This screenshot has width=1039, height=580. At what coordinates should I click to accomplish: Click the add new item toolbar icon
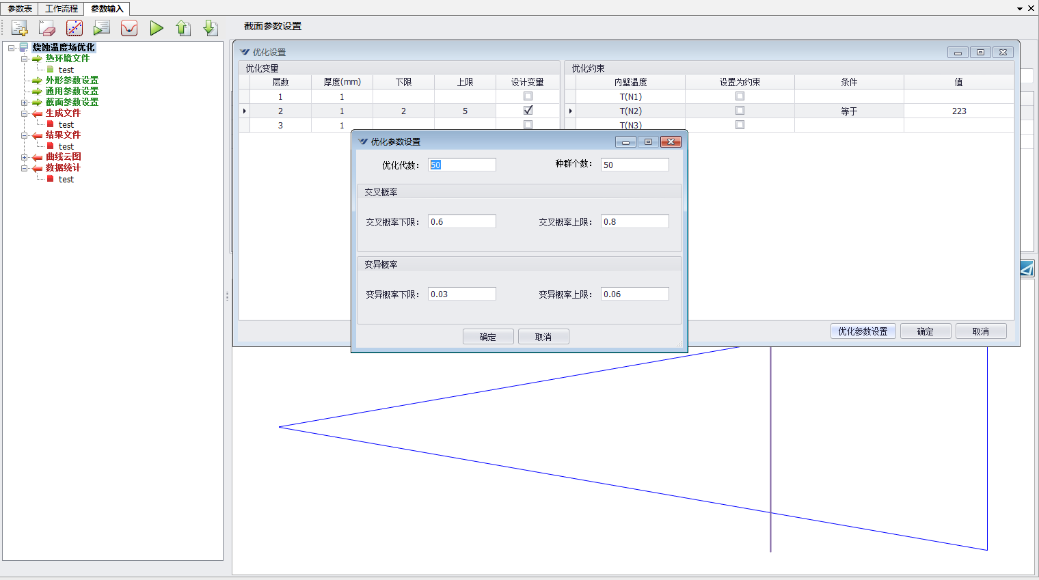tap(20, 28)
